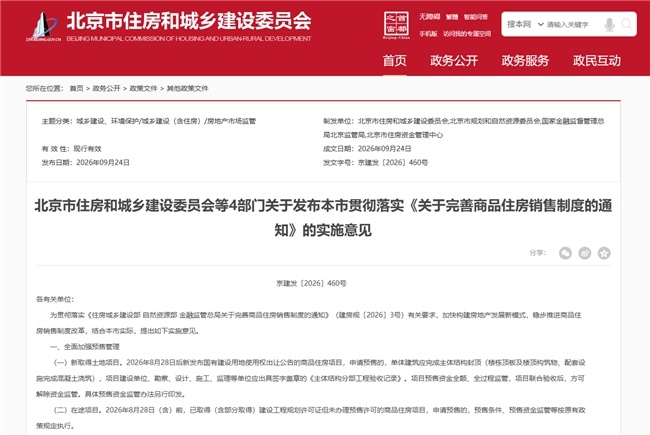
Task: Switch to 繁體 traditional Chinese
Action: [452, 17]
